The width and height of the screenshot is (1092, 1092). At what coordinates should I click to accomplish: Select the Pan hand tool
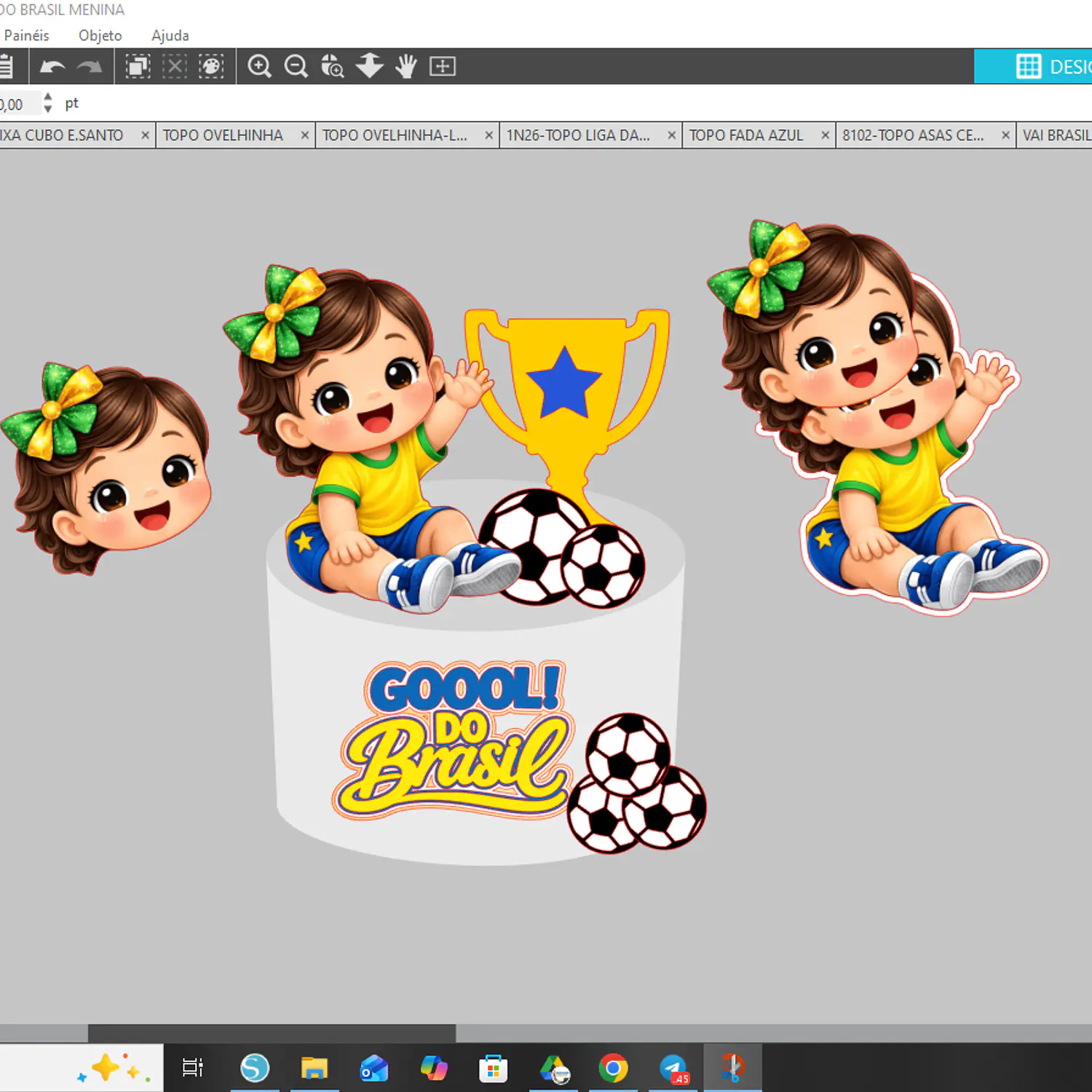405,66
